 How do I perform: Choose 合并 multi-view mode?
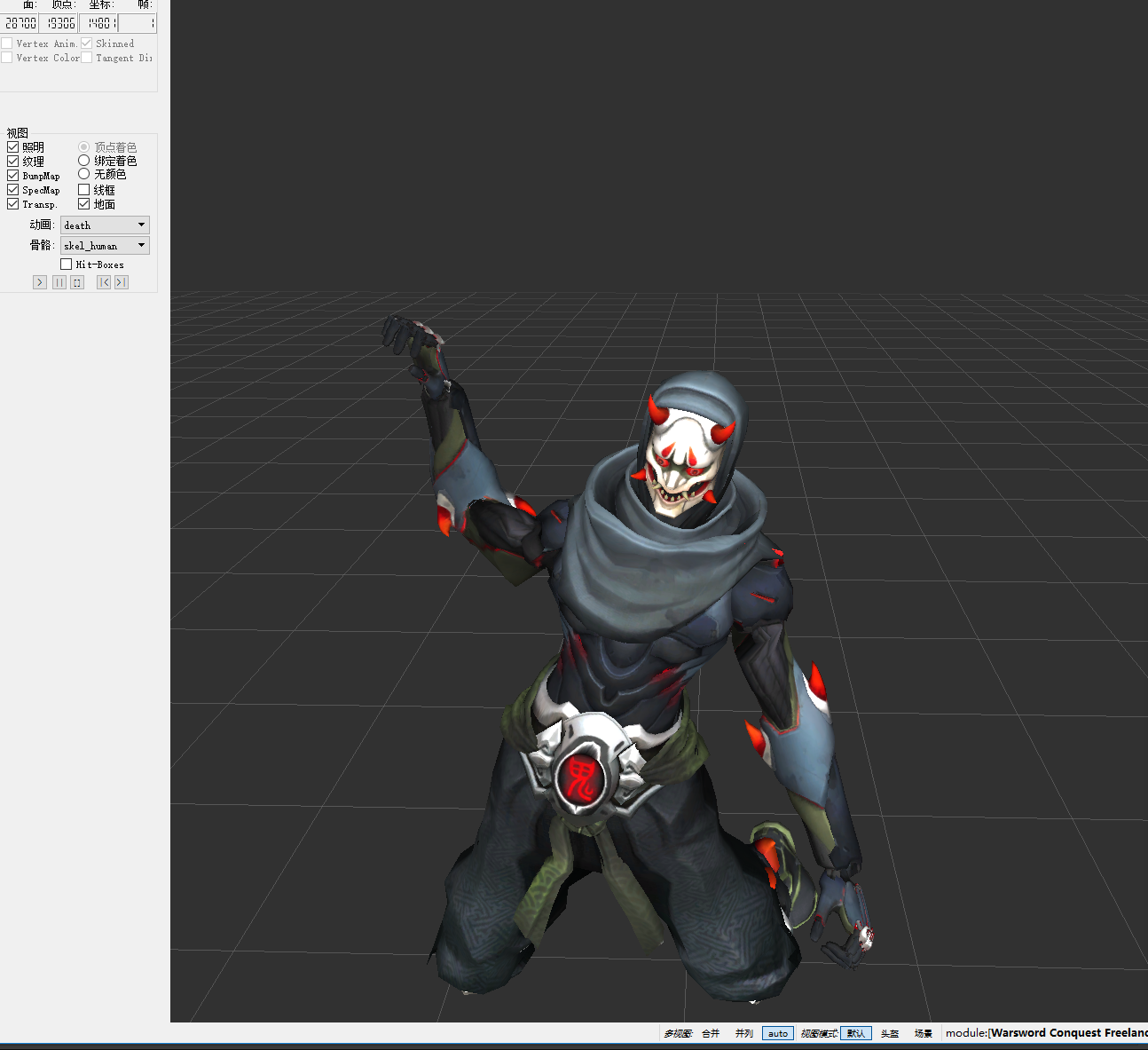pos(711,1033)
